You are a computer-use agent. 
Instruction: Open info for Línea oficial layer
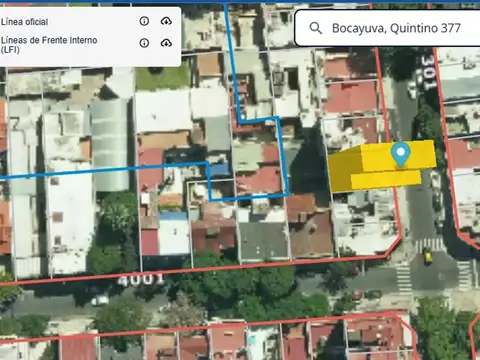click(x=144, y=21)
